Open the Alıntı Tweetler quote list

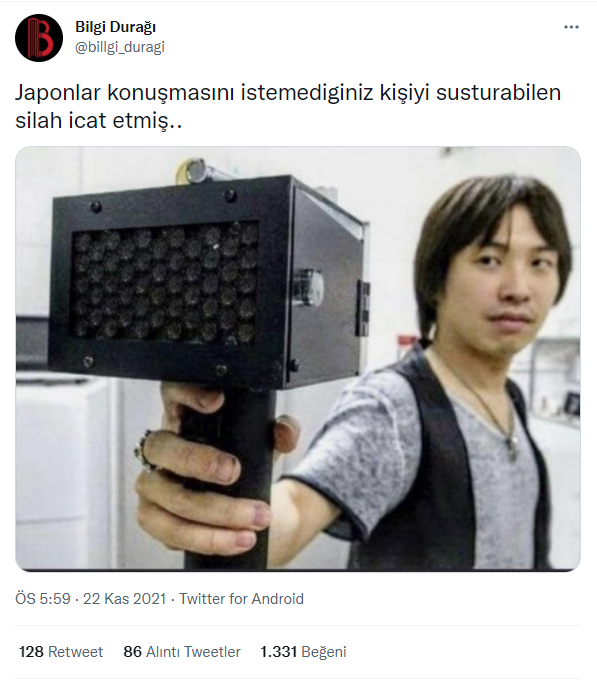click(x=193, y=652)
